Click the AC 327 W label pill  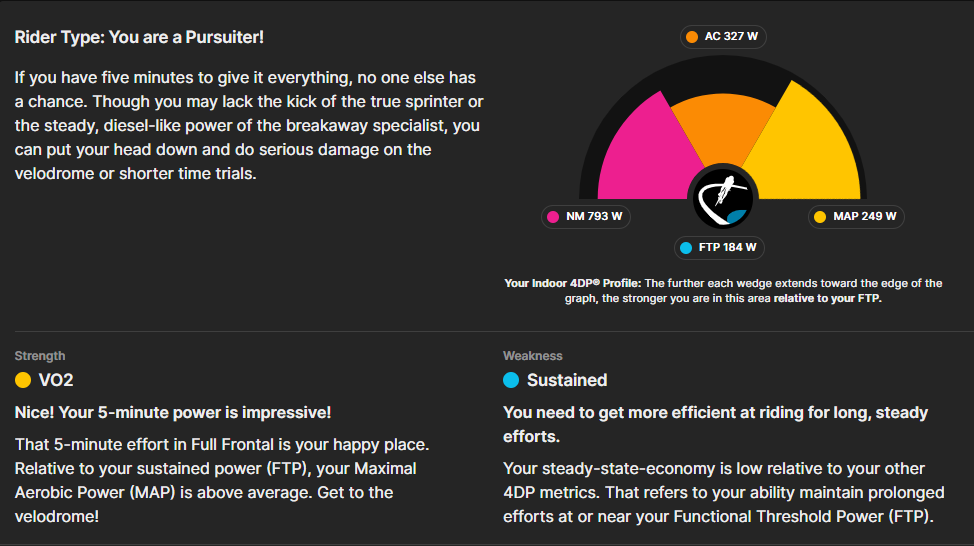tap(723, 37)
